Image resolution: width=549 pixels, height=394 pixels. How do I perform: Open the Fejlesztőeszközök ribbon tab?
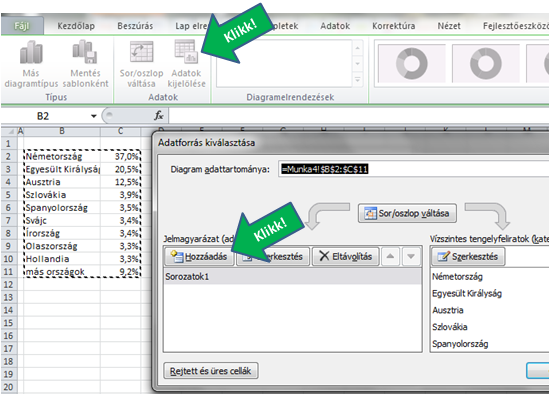pos(515,26)
